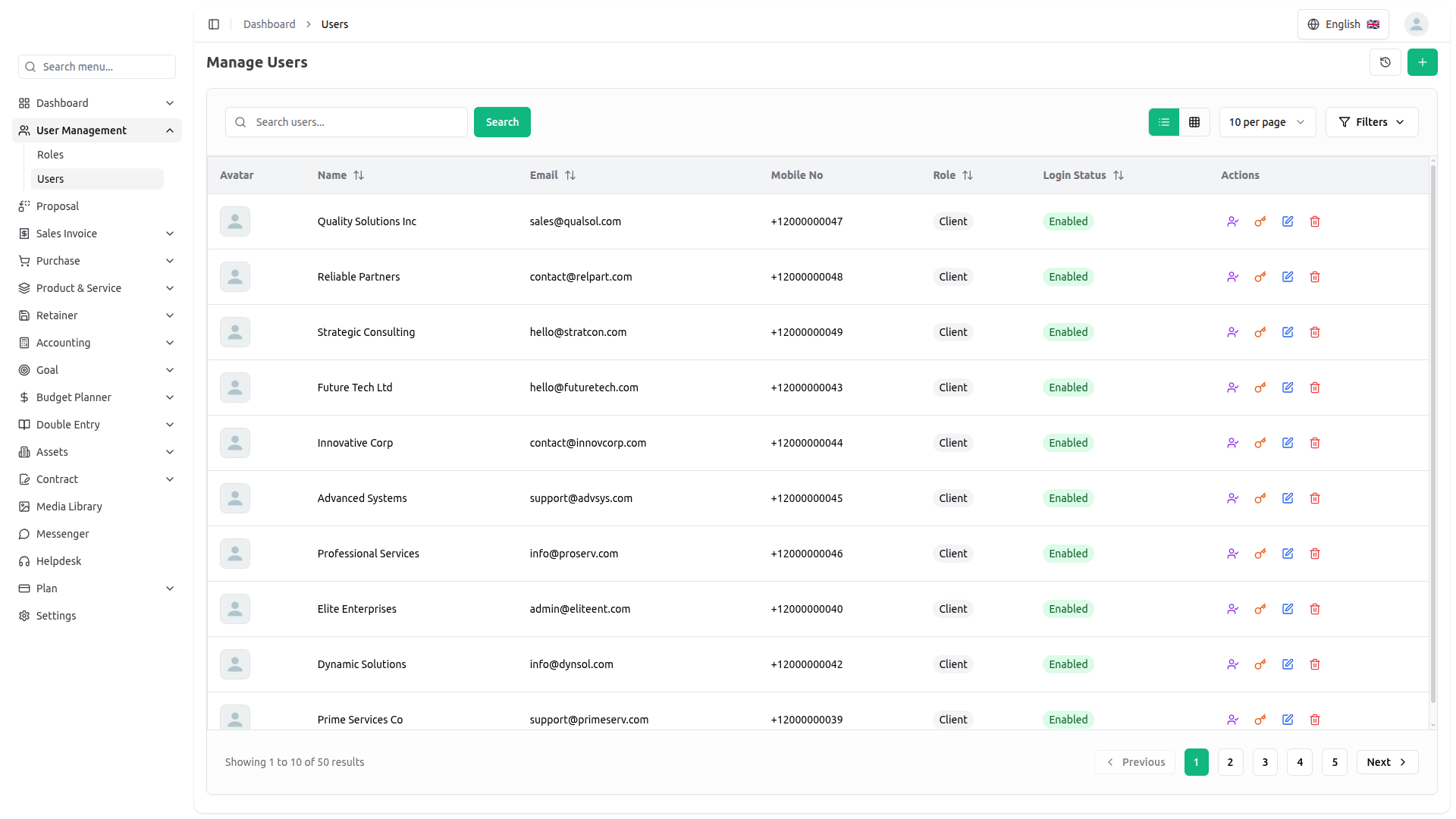
Task: Open Media Library from the sidebar
Action: coord(69,507)
